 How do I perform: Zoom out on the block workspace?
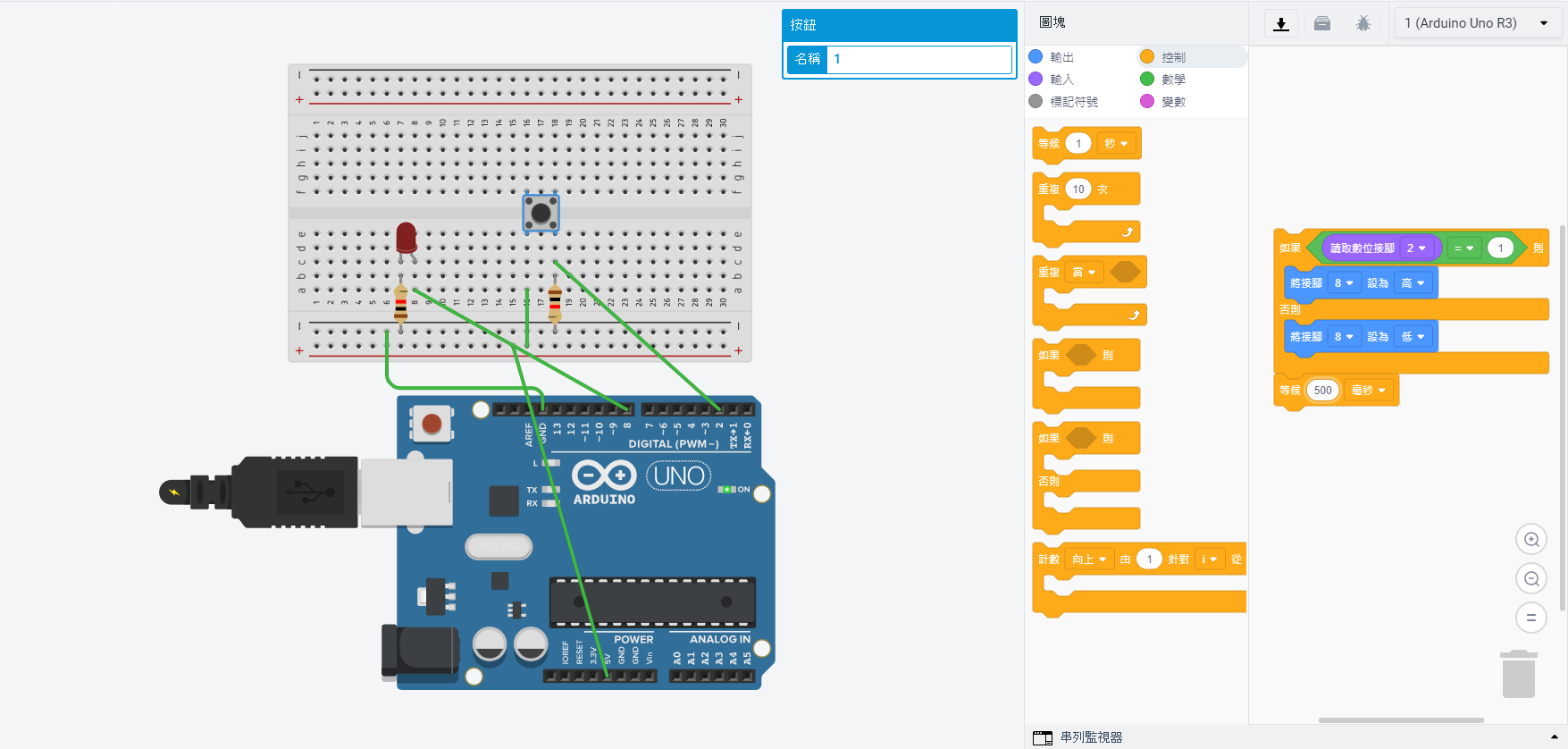1531,578
